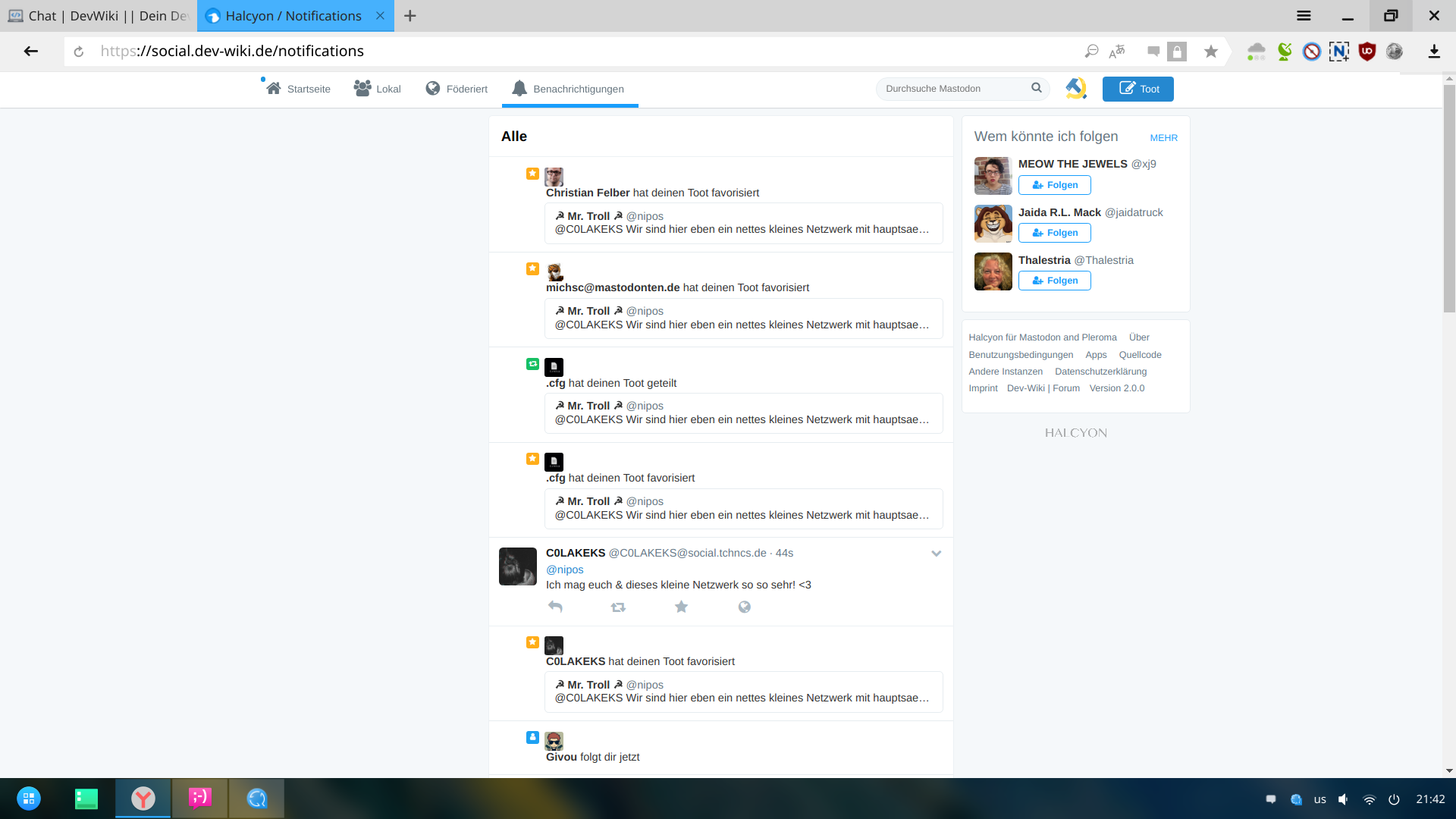Compose a new Toot
1456x819 pixels.
click(1137, 89)
